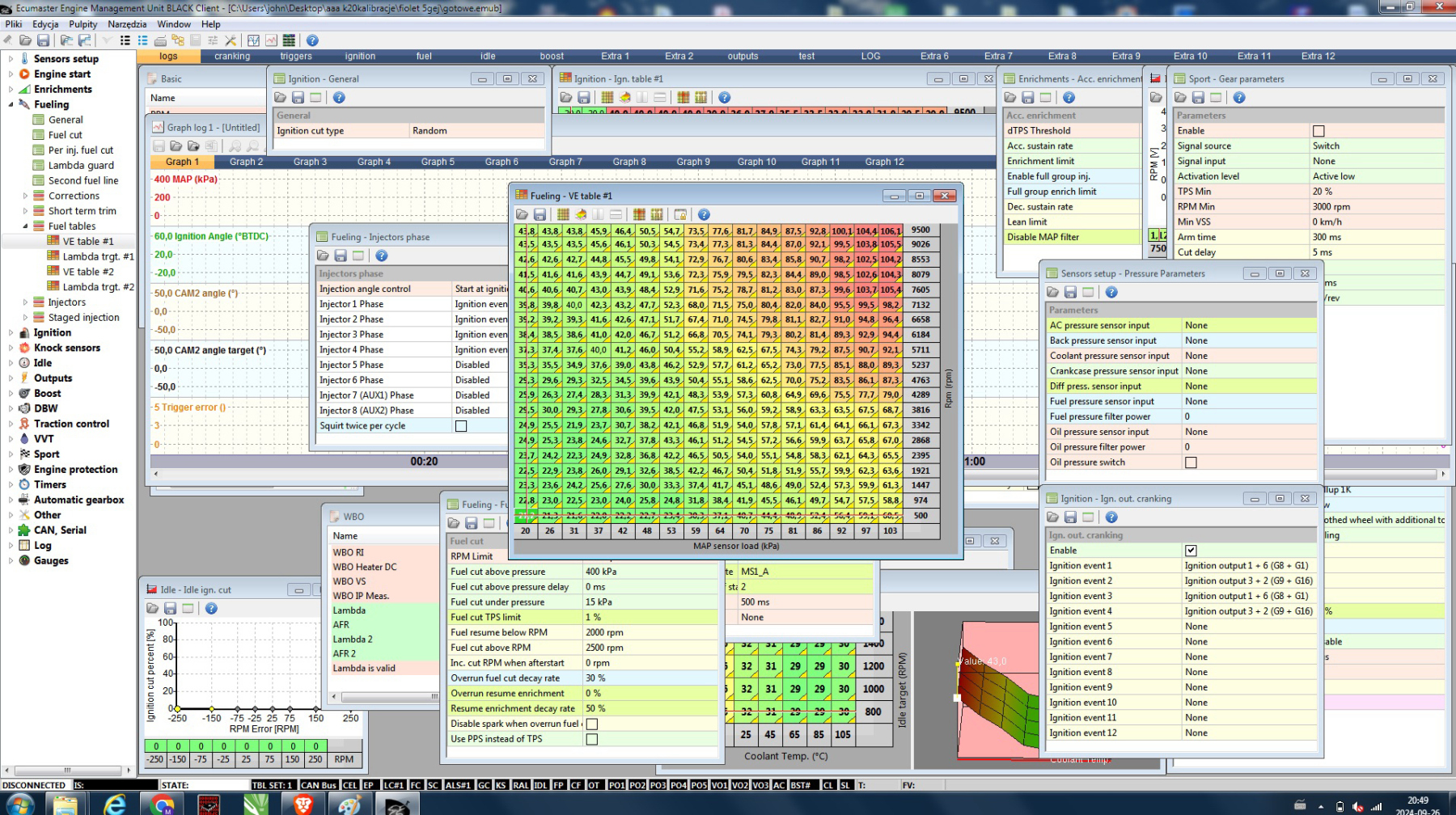Uncheck Enable in Ign. out. cranking

(x=1191, y=551)
